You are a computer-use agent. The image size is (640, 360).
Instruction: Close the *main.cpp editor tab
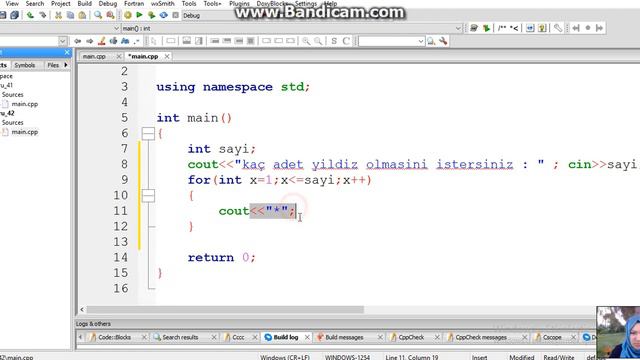167,56
